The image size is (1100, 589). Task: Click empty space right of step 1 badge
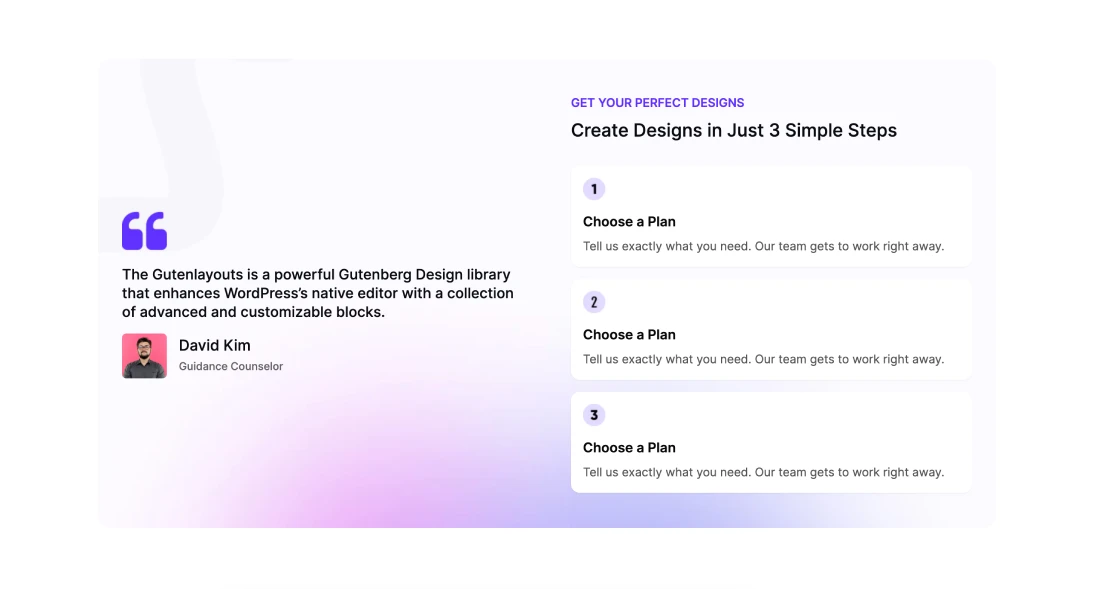780,189
